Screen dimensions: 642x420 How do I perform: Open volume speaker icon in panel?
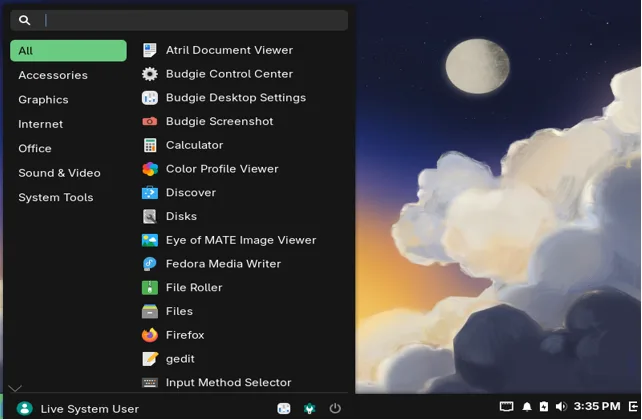(x=561, y=406)
